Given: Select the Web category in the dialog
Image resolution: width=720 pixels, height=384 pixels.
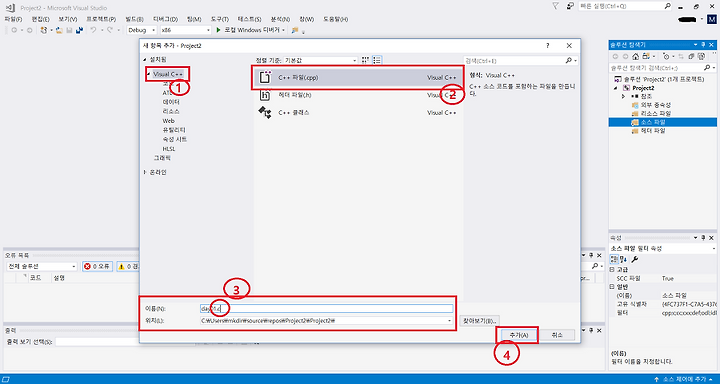Looking at the screenshot, I should (168, 121).
